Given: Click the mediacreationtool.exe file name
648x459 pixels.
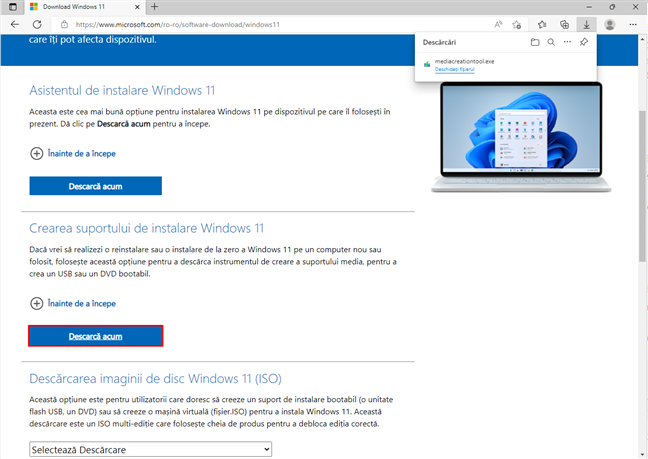Looking at the screenshot, I should click(465, 61).
